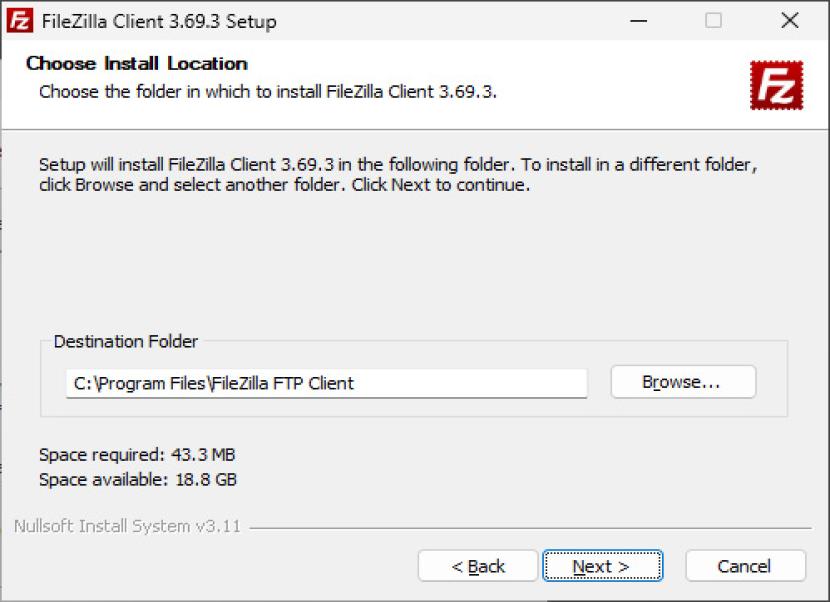Click the 'Space required: 43.3 MB' text
Image resolution: width=830 pixels, height=602 pixels.
(137, 455)
